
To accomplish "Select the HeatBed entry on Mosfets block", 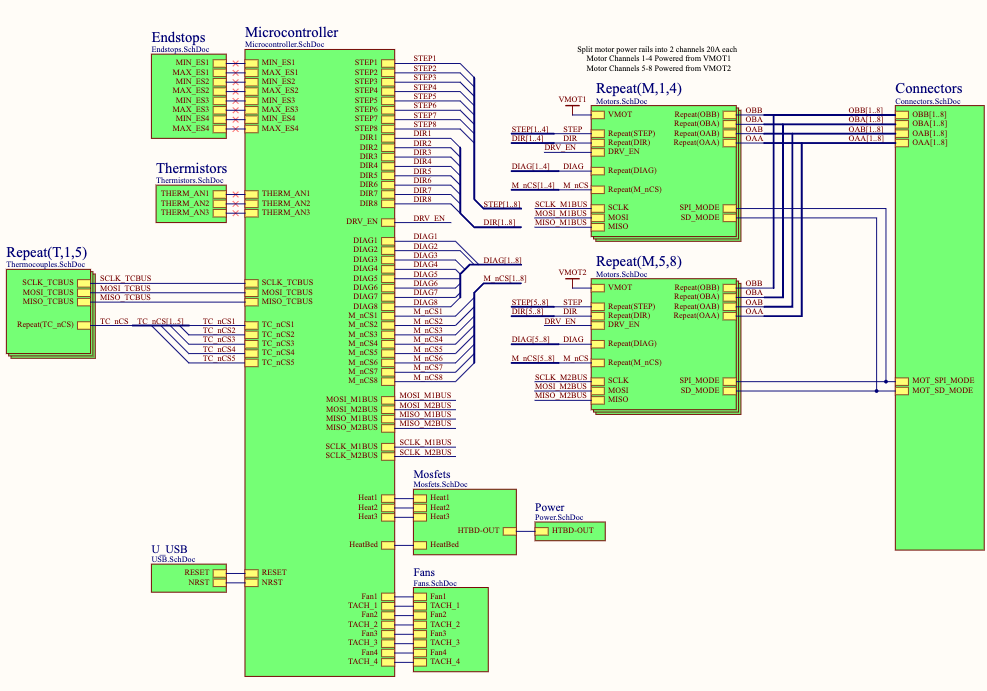I will coord(443,545).
